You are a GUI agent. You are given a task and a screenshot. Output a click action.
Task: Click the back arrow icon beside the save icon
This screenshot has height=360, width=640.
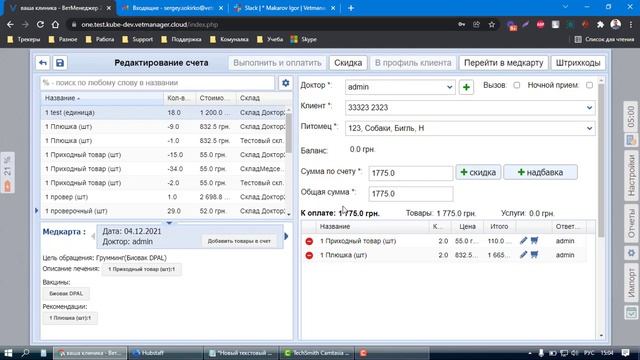point(43,63)
